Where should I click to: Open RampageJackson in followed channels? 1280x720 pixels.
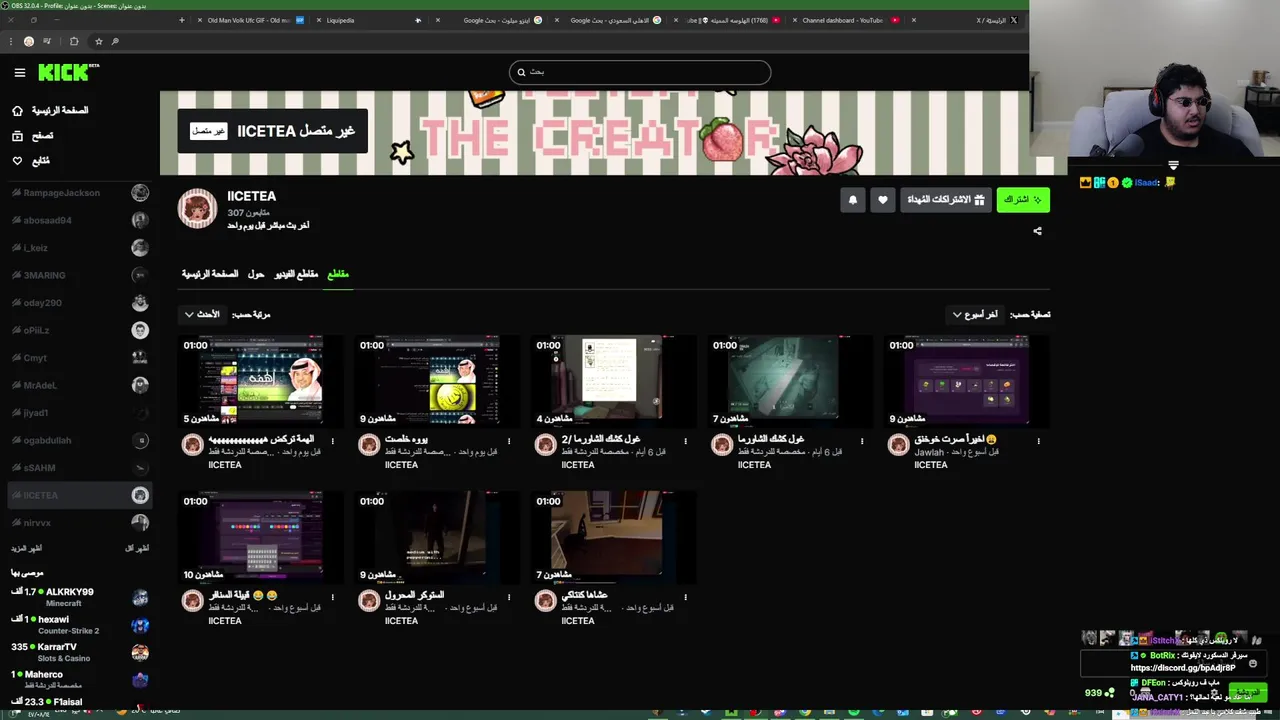(x=80, y=193)
